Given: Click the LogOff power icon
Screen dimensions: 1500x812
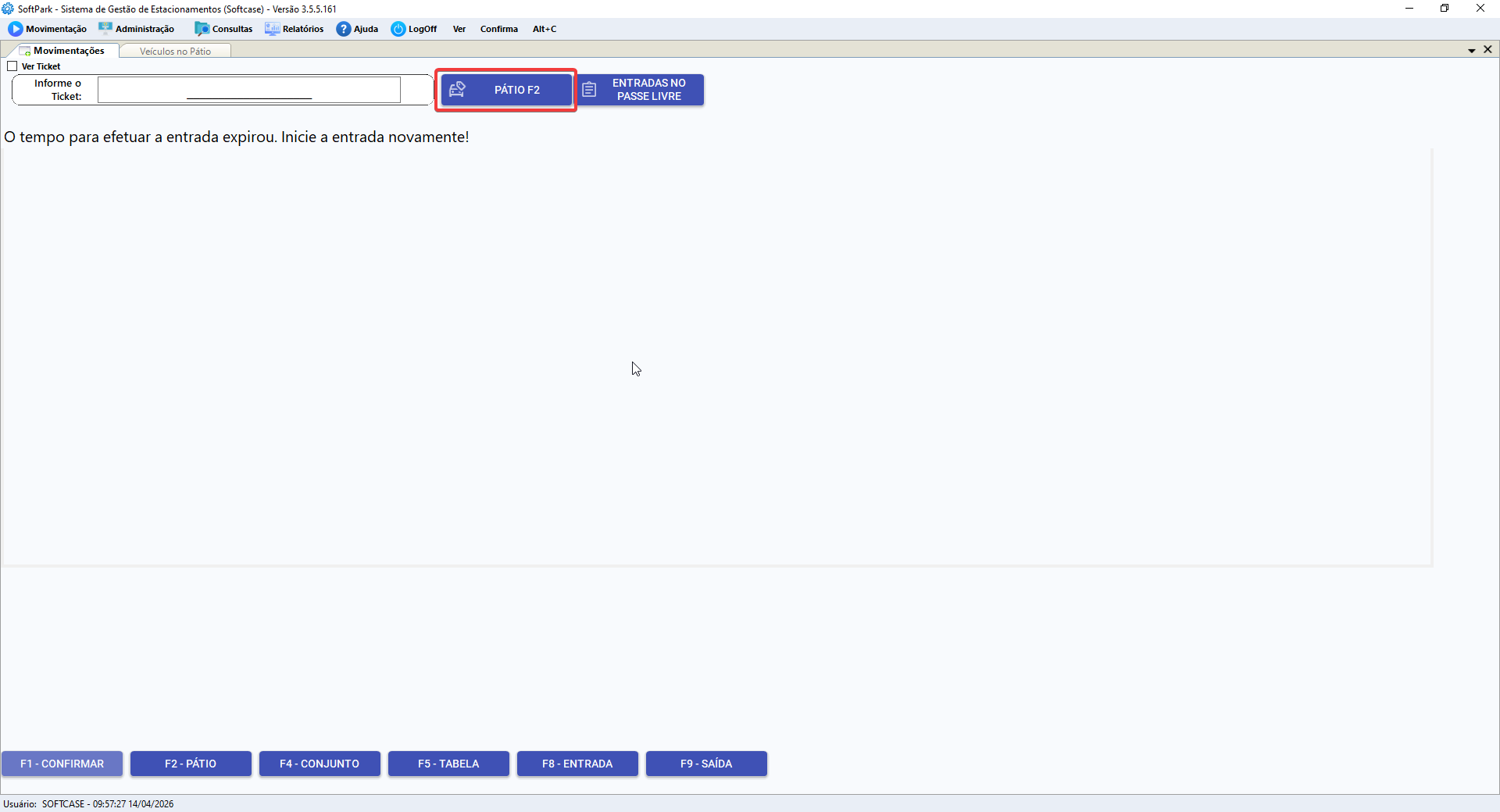Looking at the screenshot, I should click(x=398, y=29).
